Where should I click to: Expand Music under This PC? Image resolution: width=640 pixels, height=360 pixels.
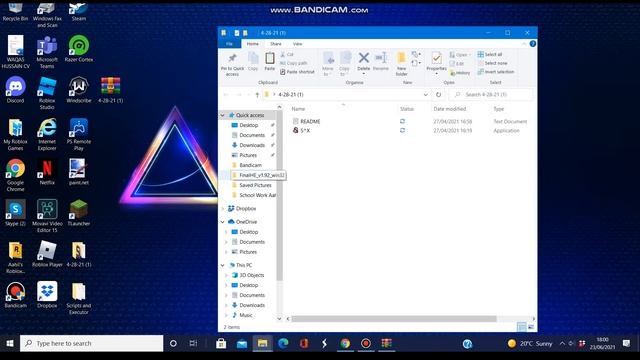pyautogui.click(x=227, y=316)
